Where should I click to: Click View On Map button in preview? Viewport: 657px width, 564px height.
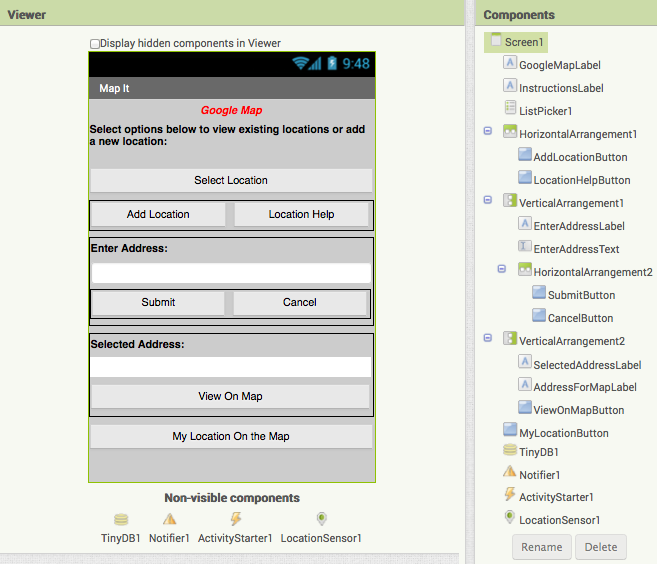230,396
